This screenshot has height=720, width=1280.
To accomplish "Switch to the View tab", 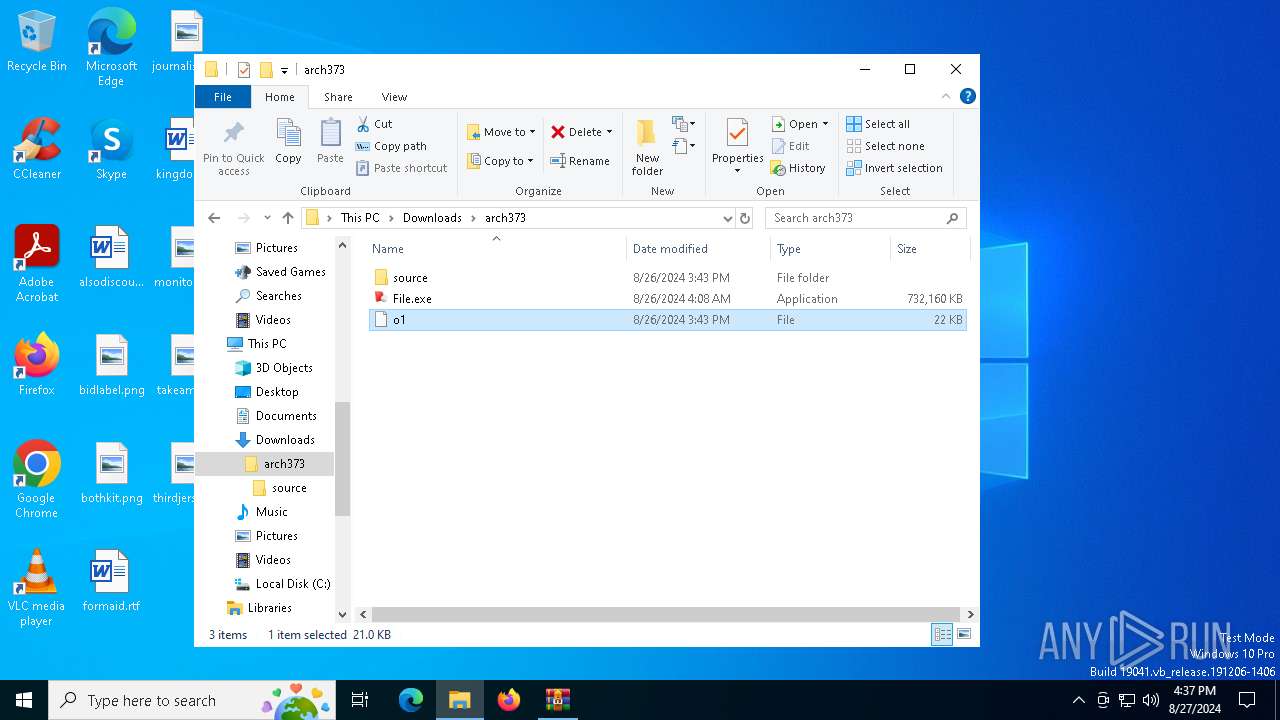I will [x=394, y=97].
